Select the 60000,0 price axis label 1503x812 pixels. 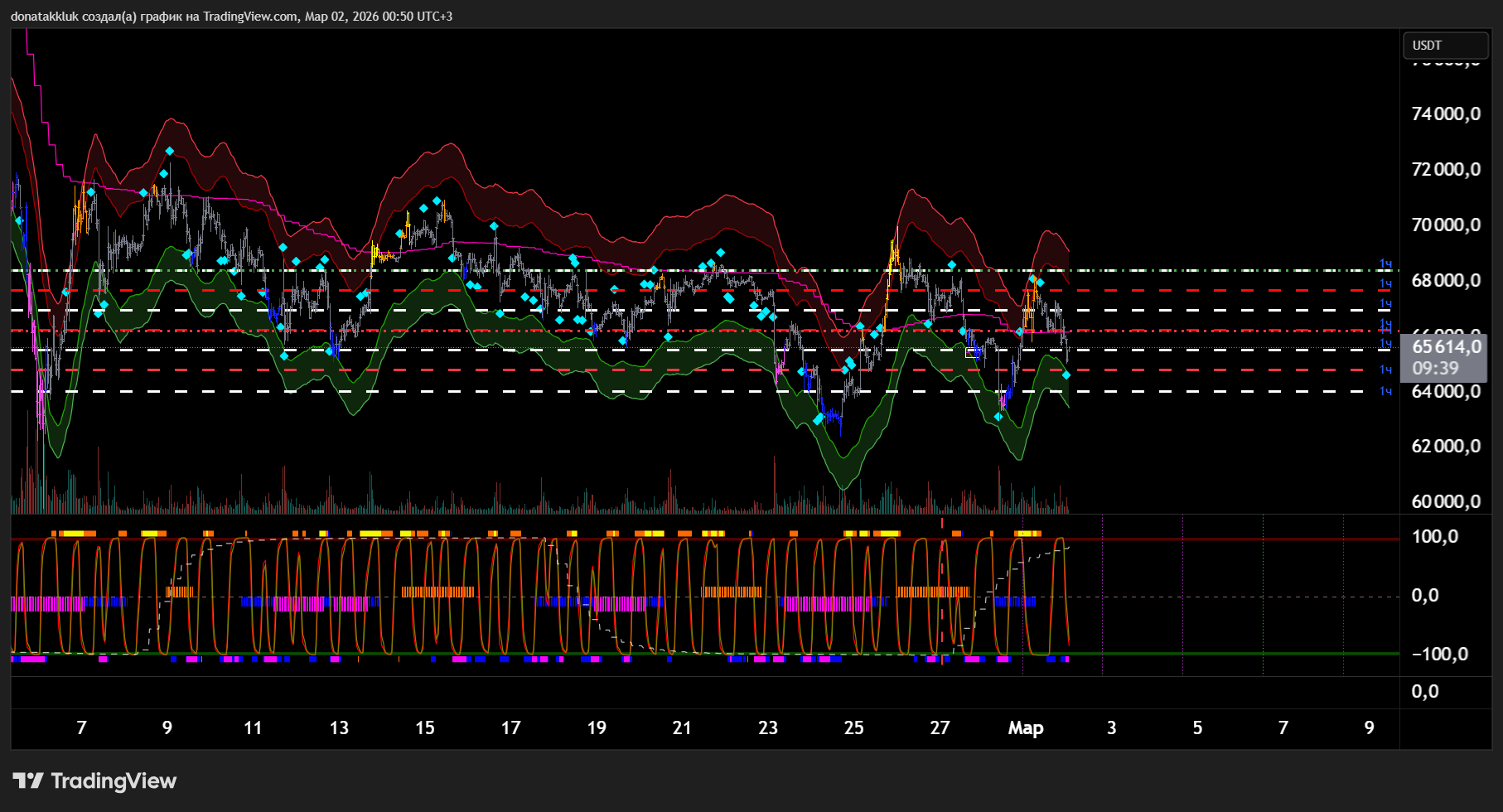1446,502
